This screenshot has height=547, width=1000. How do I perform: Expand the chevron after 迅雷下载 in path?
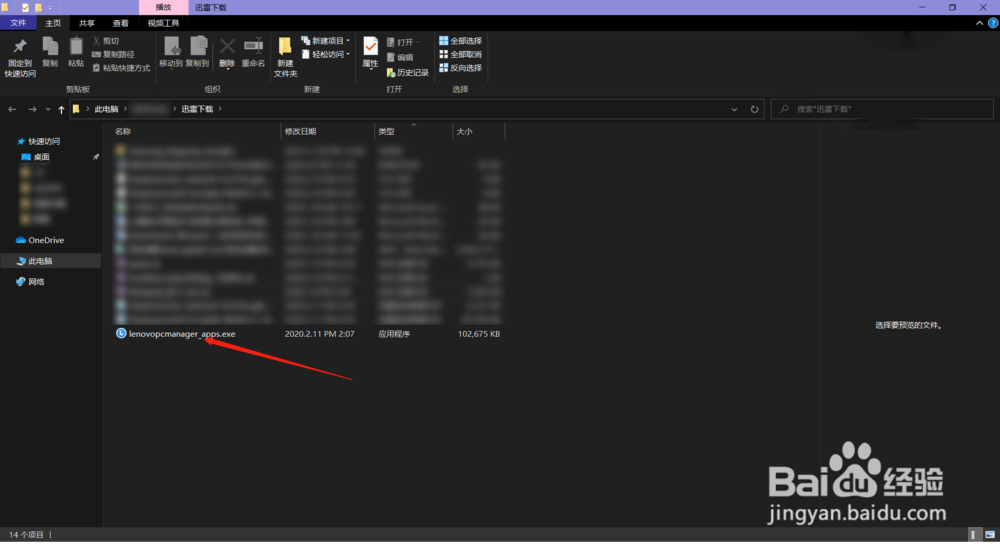[220, 109]
